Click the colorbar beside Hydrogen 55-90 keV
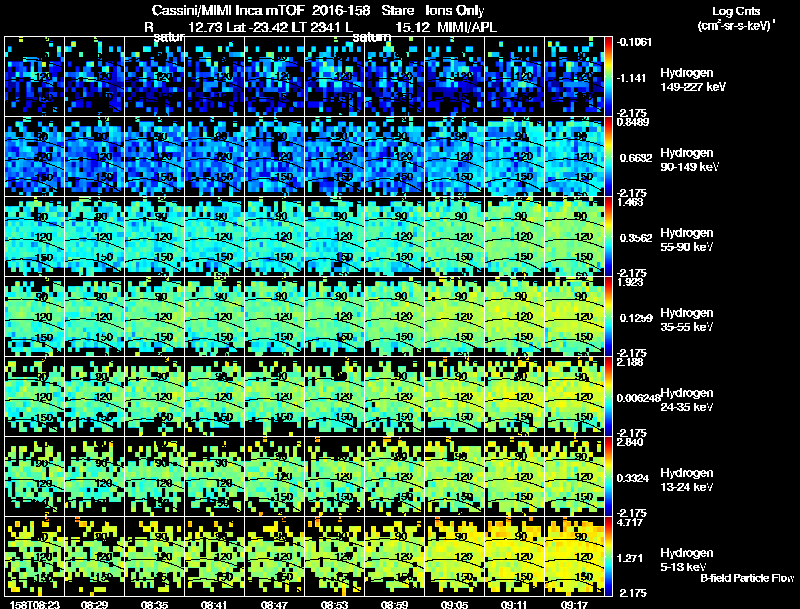 click(608, 237)
